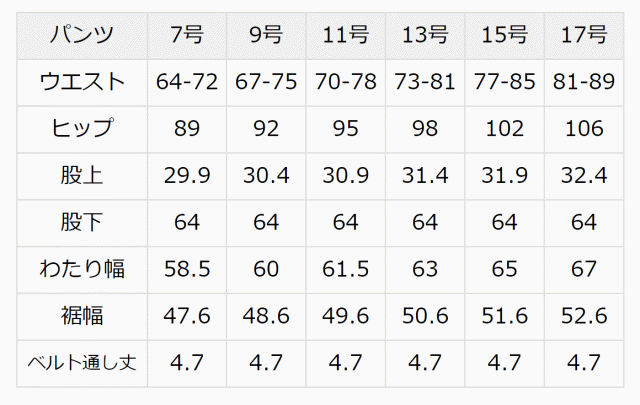Select the 股上 value 30.4
This screenshot has height=405, width=640.
pyautogui.click(x=266, y=176)
